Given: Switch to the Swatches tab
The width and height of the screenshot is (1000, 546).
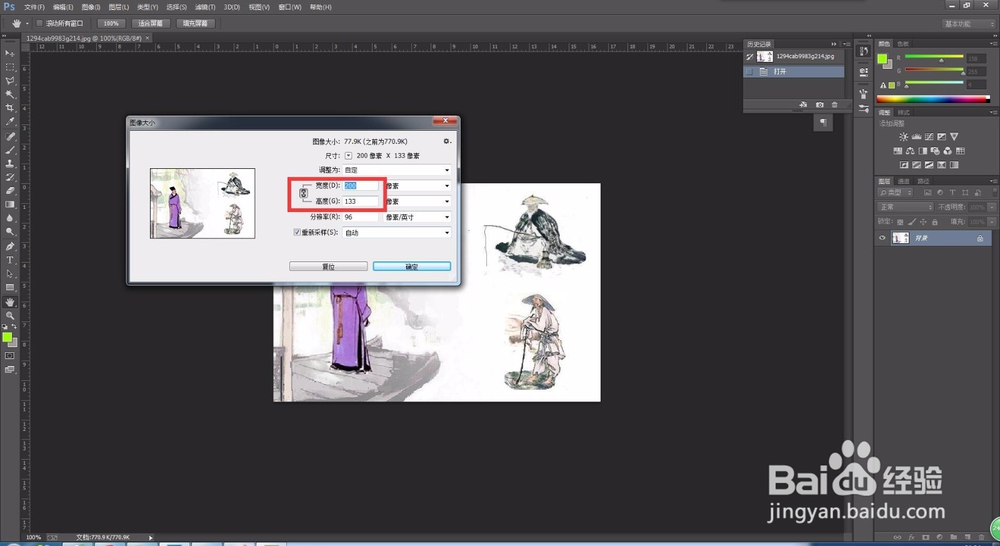Looking at the screenshot, I should pyautogui.click(x=902, y=44).
